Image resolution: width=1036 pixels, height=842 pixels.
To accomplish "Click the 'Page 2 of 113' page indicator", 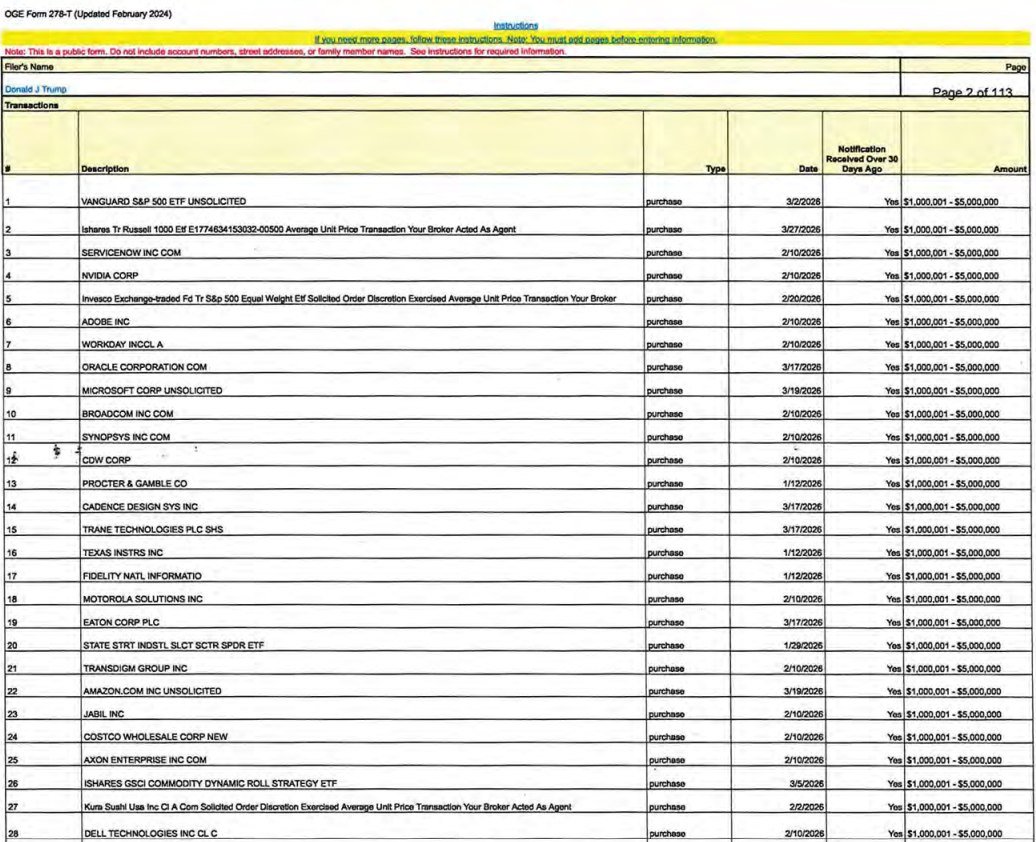I will click(972, 93).
